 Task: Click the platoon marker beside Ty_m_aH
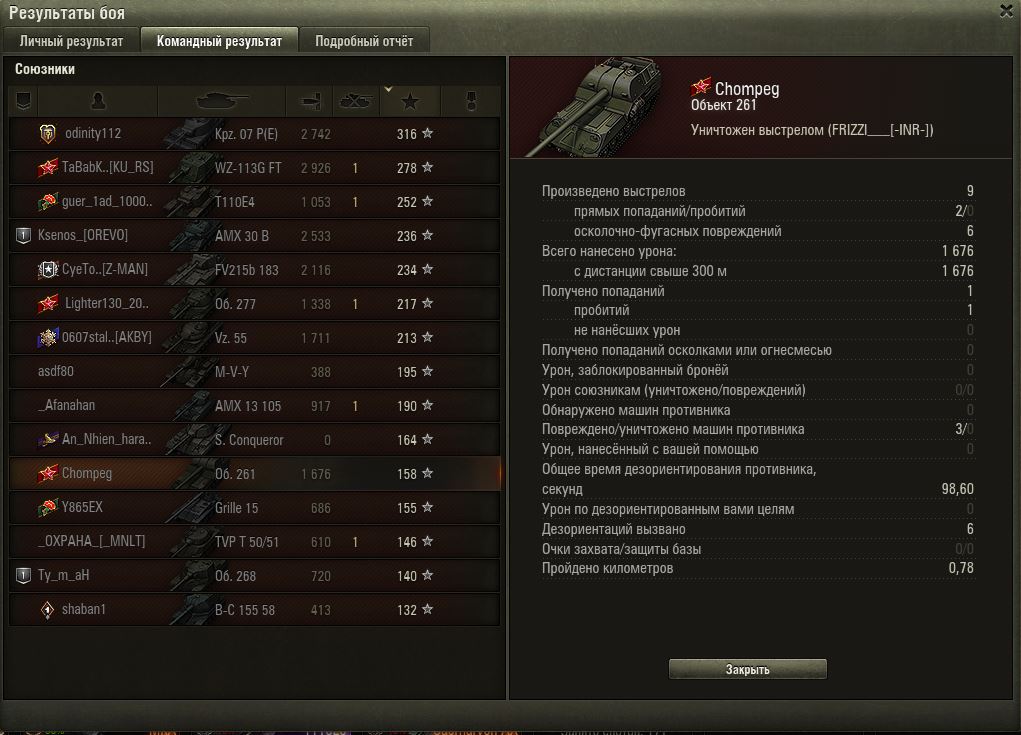[x=23, y=575]
